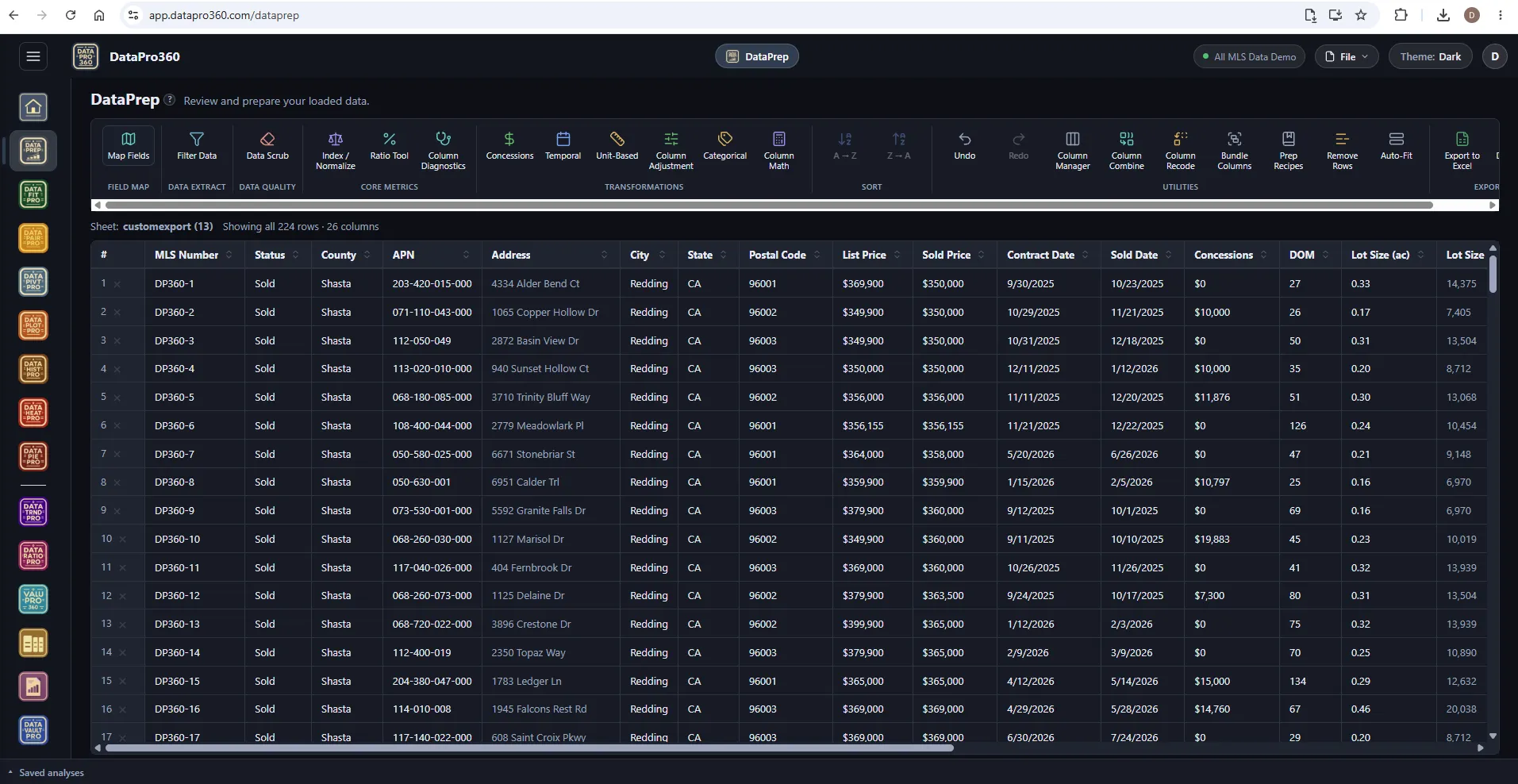Expand the Saved analyses panel
This screenshot has width=1518, height=784.
point(46,772)
